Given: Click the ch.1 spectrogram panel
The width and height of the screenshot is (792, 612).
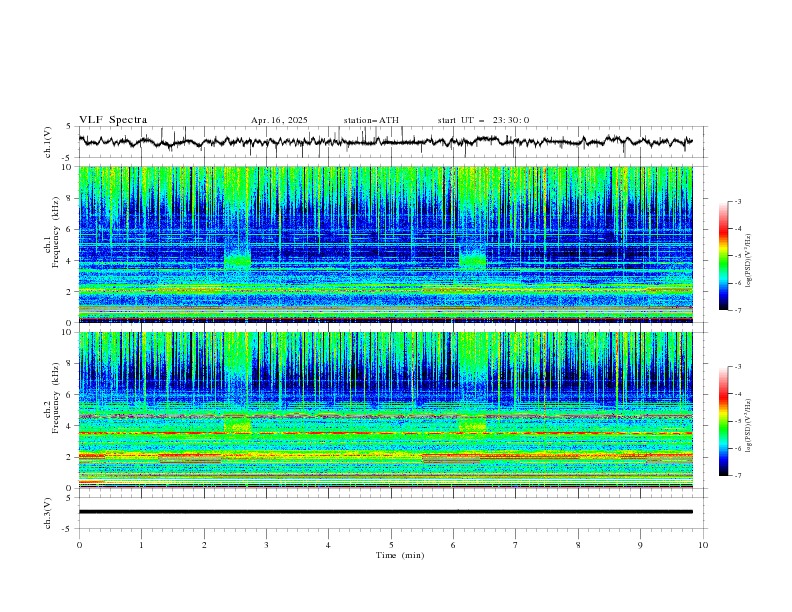Looking at the screenshot, I should click(385, 244).
